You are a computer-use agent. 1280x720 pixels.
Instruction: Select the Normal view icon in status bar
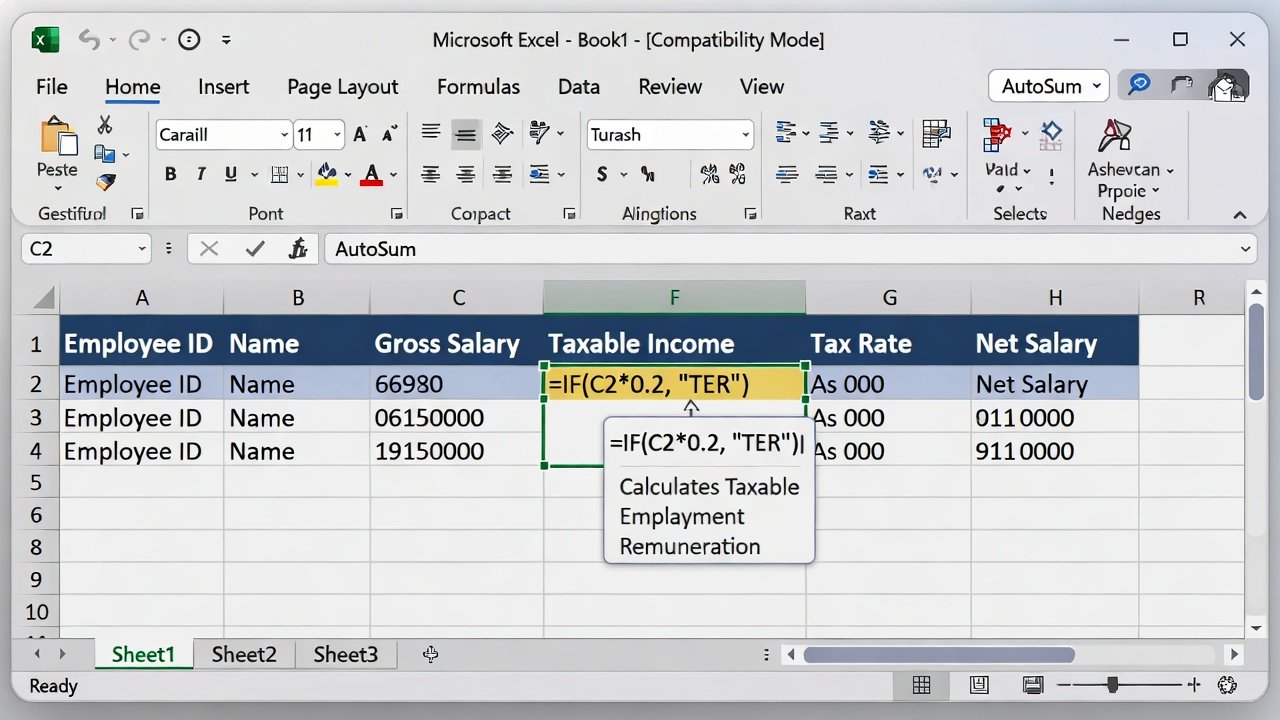(922, 685)
